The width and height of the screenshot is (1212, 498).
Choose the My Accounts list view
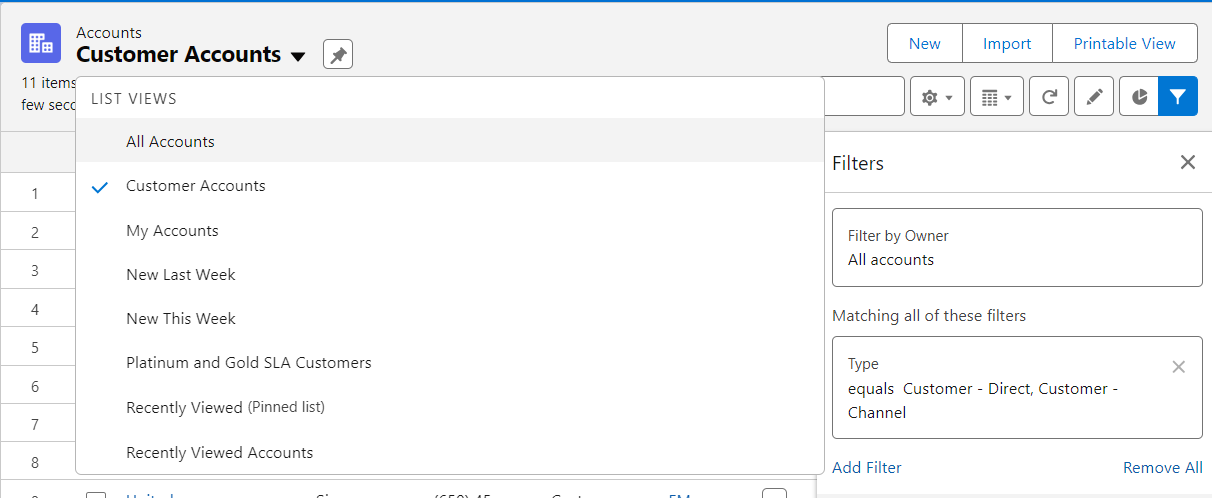[x=450, y=230]
